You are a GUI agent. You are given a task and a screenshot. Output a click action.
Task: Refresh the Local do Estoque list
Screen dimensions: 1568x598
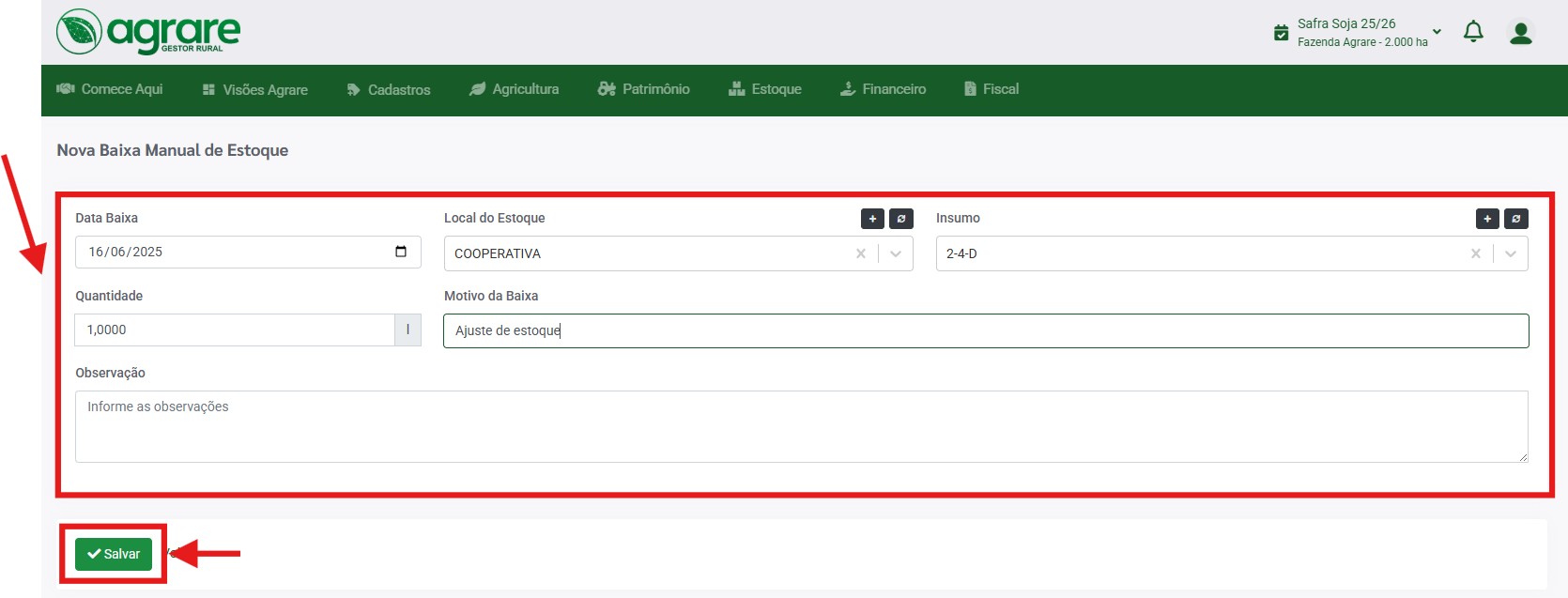[x=901, y=219]
